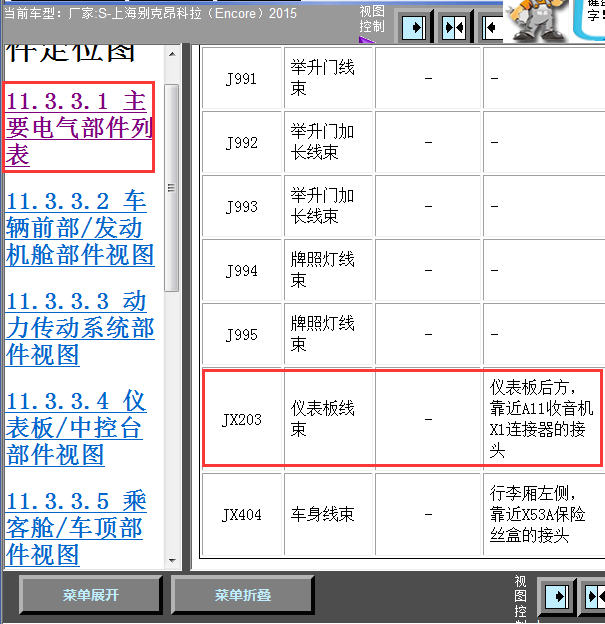605x624 pixels.
Task: Click 举升门加长线束 cell in J992 row
Action: pyautogui.click(x=328, y=142)
